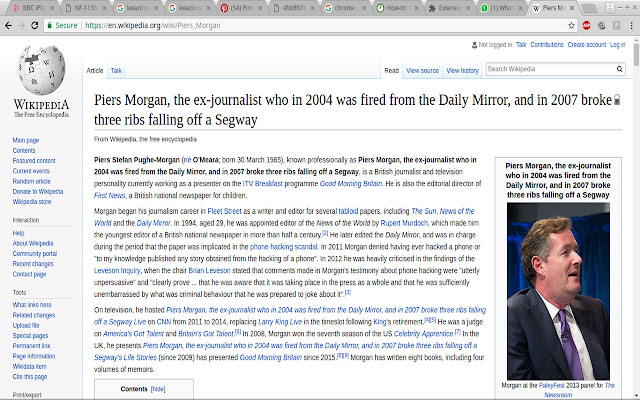Screen dimensions: 640x400
Task: Open Wikipedia store link
Action: tap(32, 201)
